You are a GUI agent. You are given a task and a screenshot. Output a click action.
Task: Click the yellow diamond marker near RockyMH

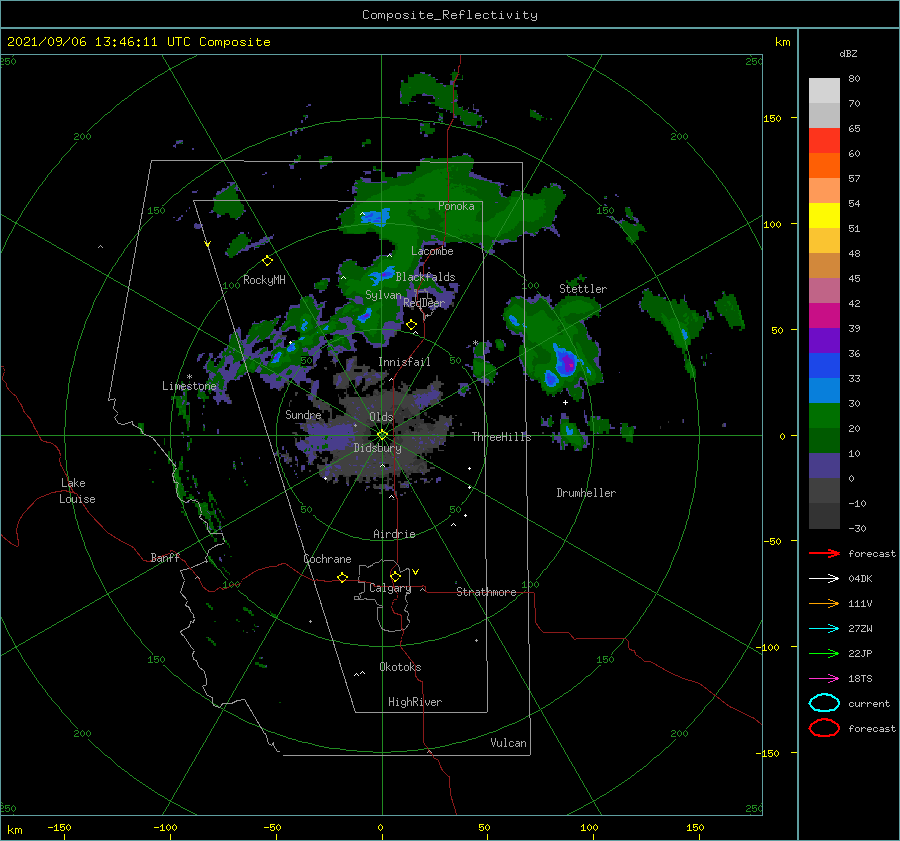tap(267, 261)
